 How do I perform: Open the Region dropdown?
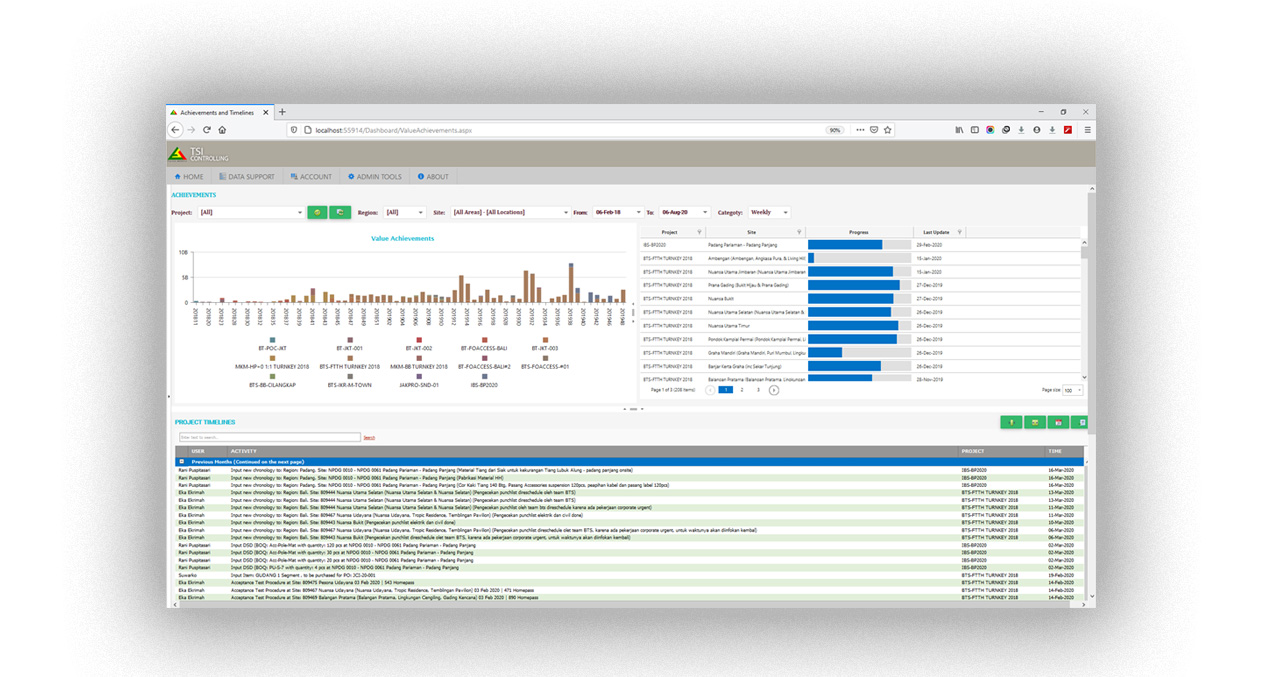click(x=405, y=212)
